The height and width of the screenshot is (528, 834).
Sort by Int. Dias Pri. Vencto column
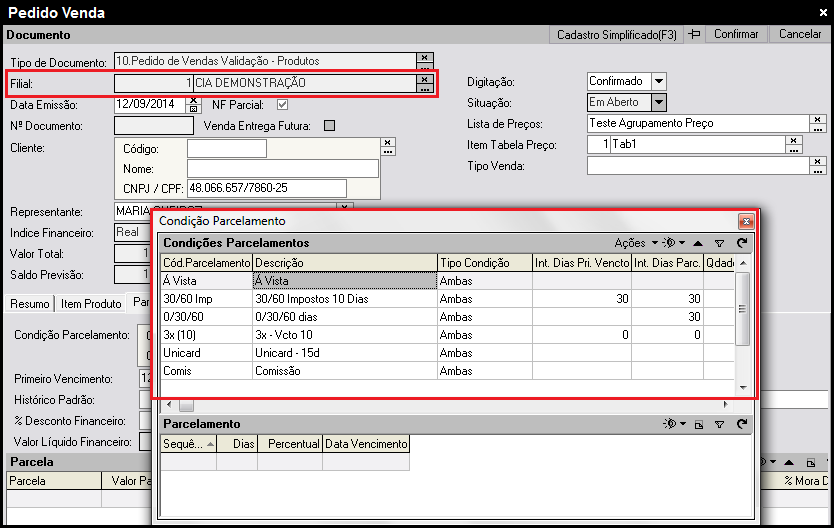click(582, 263)
